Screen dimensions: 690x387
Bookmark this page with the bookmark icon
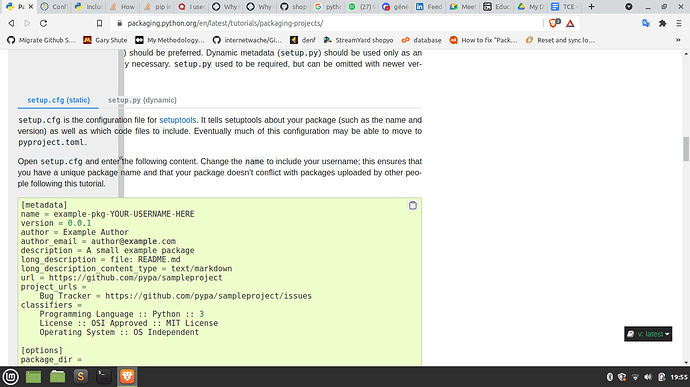coord(99,23)
